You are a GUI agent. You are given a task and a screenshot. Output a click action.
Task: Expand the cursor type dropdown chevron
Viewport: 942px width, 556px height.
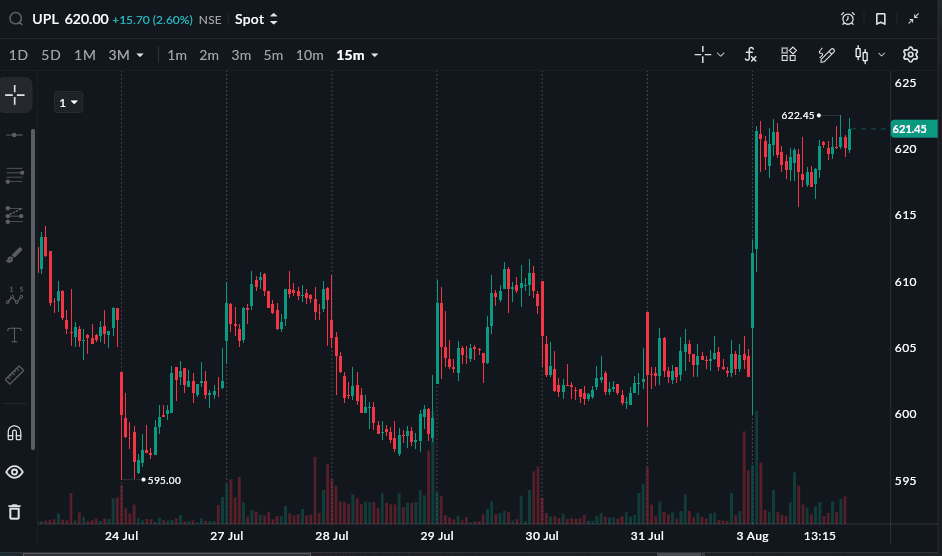720,55
